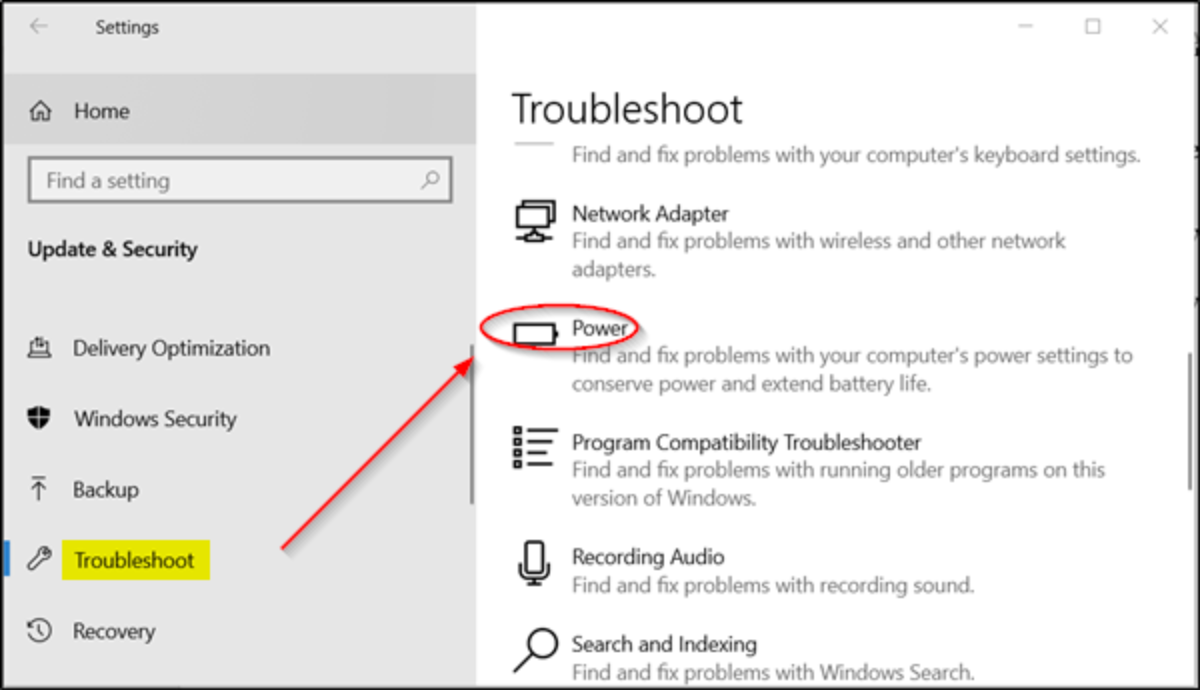Viewport: 1200px width, 690px height.
Task: Click the Search and Indexing magnifier icon
Action: [x=534, y=648]
